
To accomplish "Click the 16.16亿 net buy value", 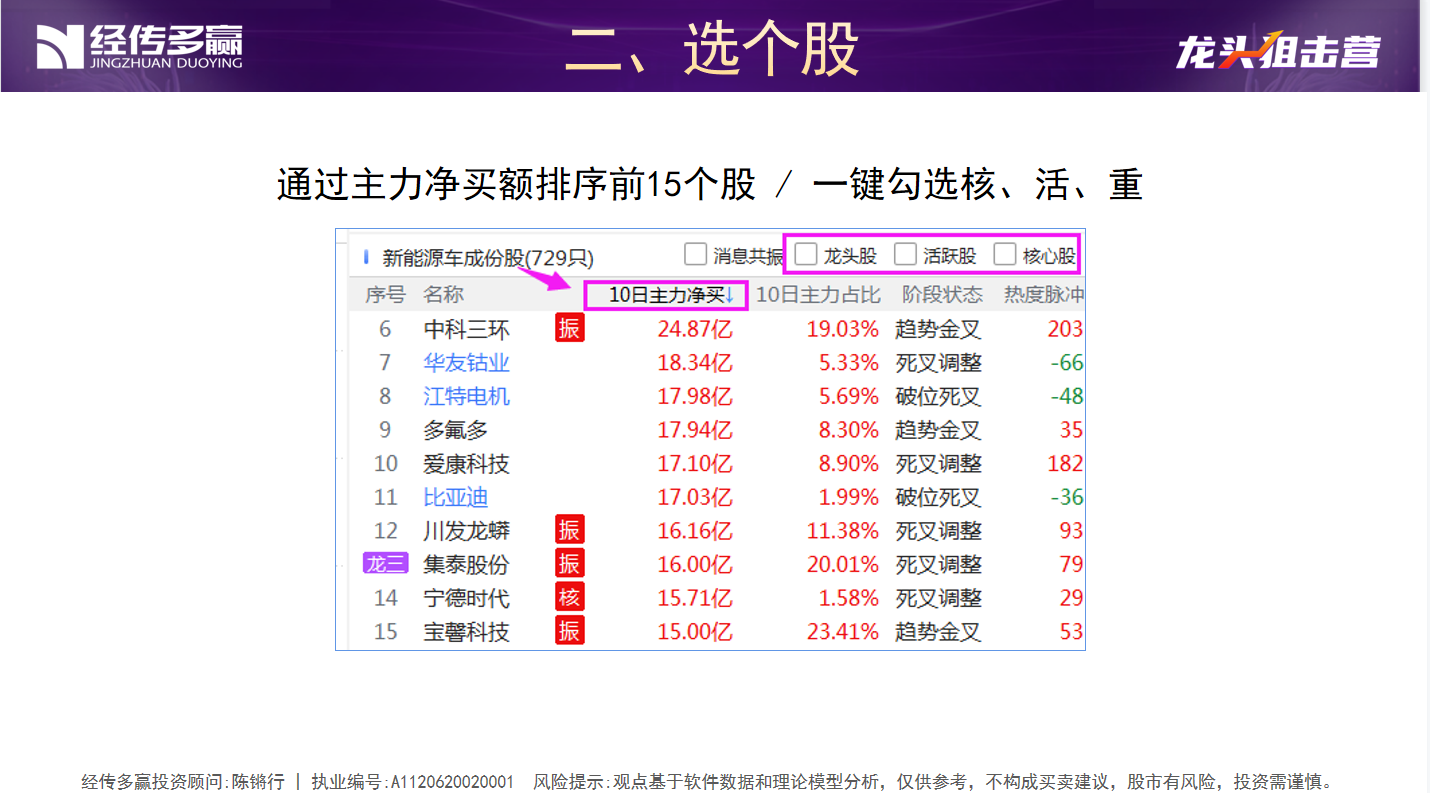I will [x=695, y=531].
